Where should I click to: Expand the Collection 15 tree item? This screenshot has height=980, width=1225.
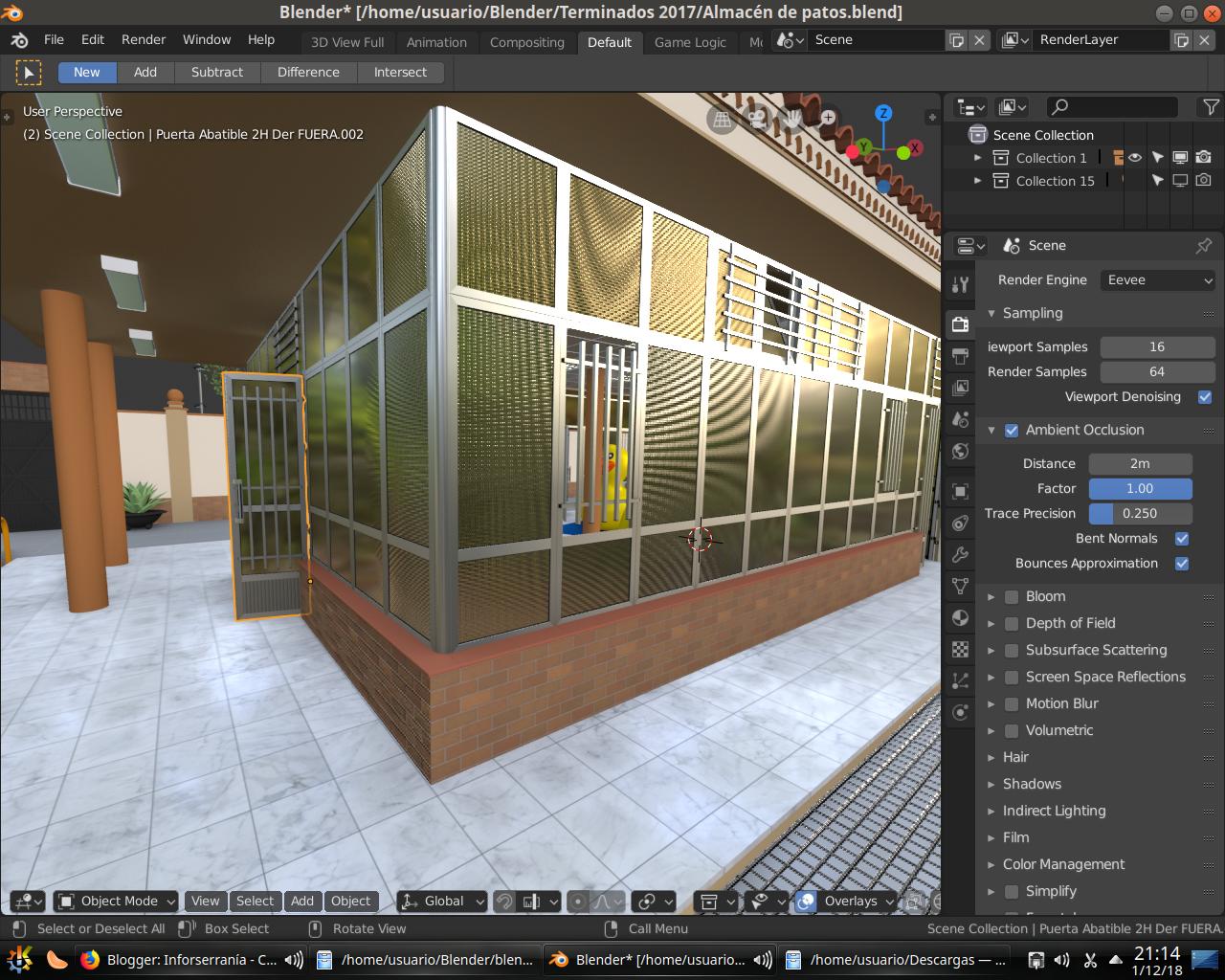coord(978,180)
